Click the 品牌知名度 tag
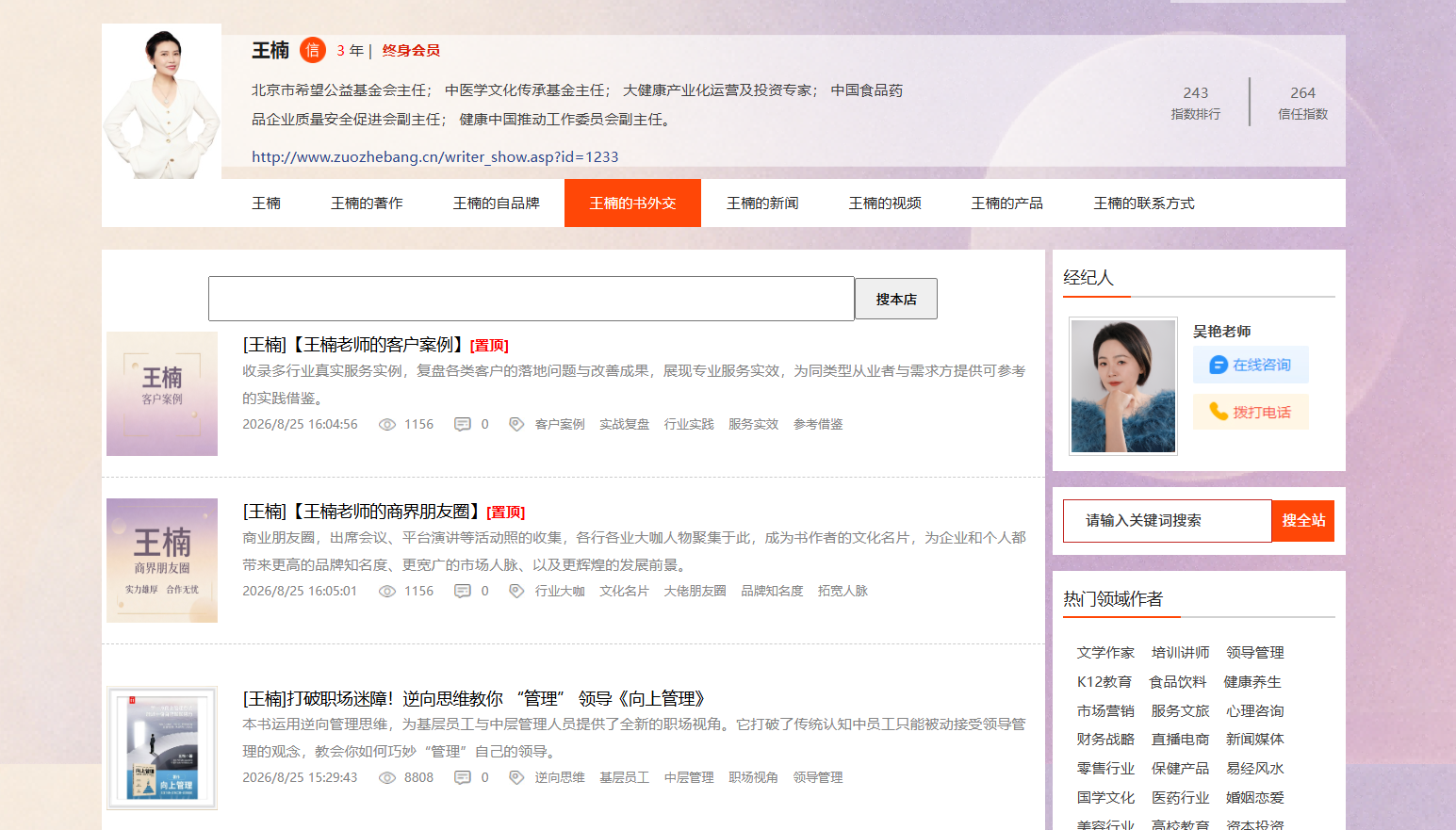 pyautogui.click(x=773, y=592)
